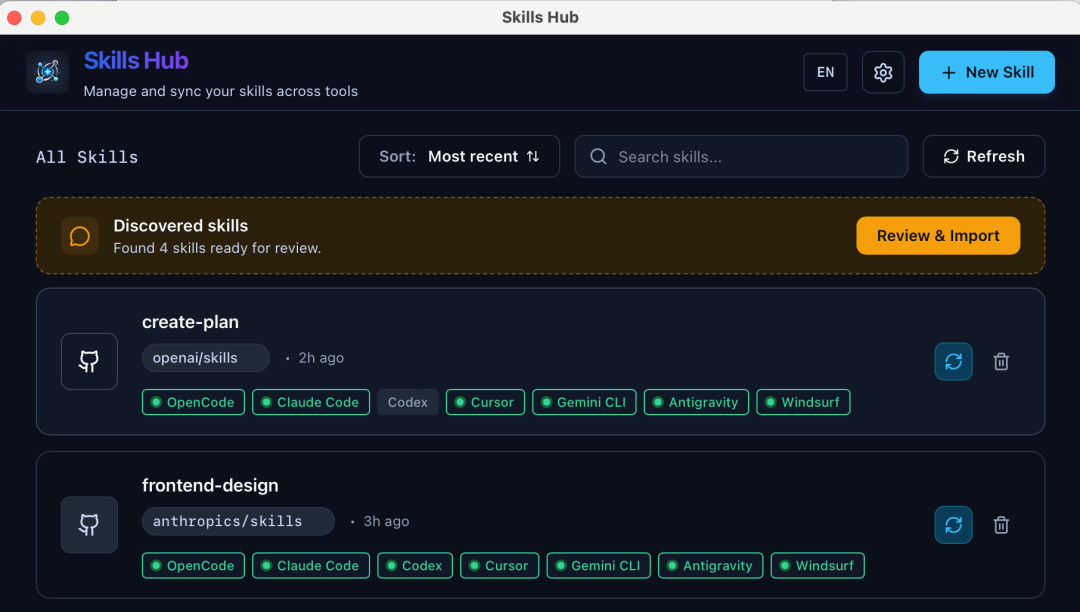Image resolution: width=1080 pixels, height=612 pixels.
Task: Toggle Windsurf for frontend-design
Action: pyautogui.click(x=818, y=566)
